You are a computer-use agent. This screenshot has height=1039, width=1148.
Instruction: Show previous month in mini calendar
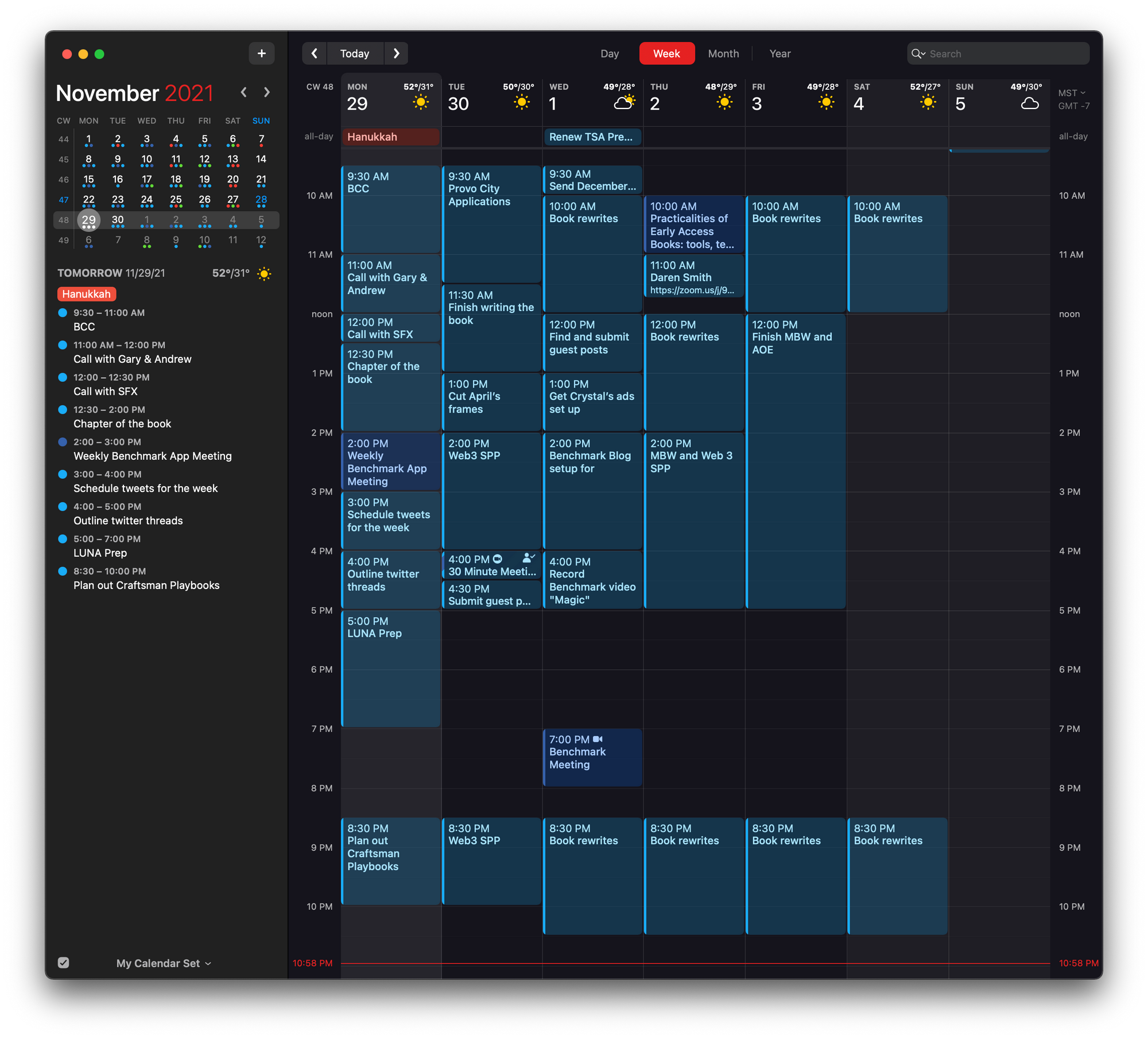coord(244,92)
